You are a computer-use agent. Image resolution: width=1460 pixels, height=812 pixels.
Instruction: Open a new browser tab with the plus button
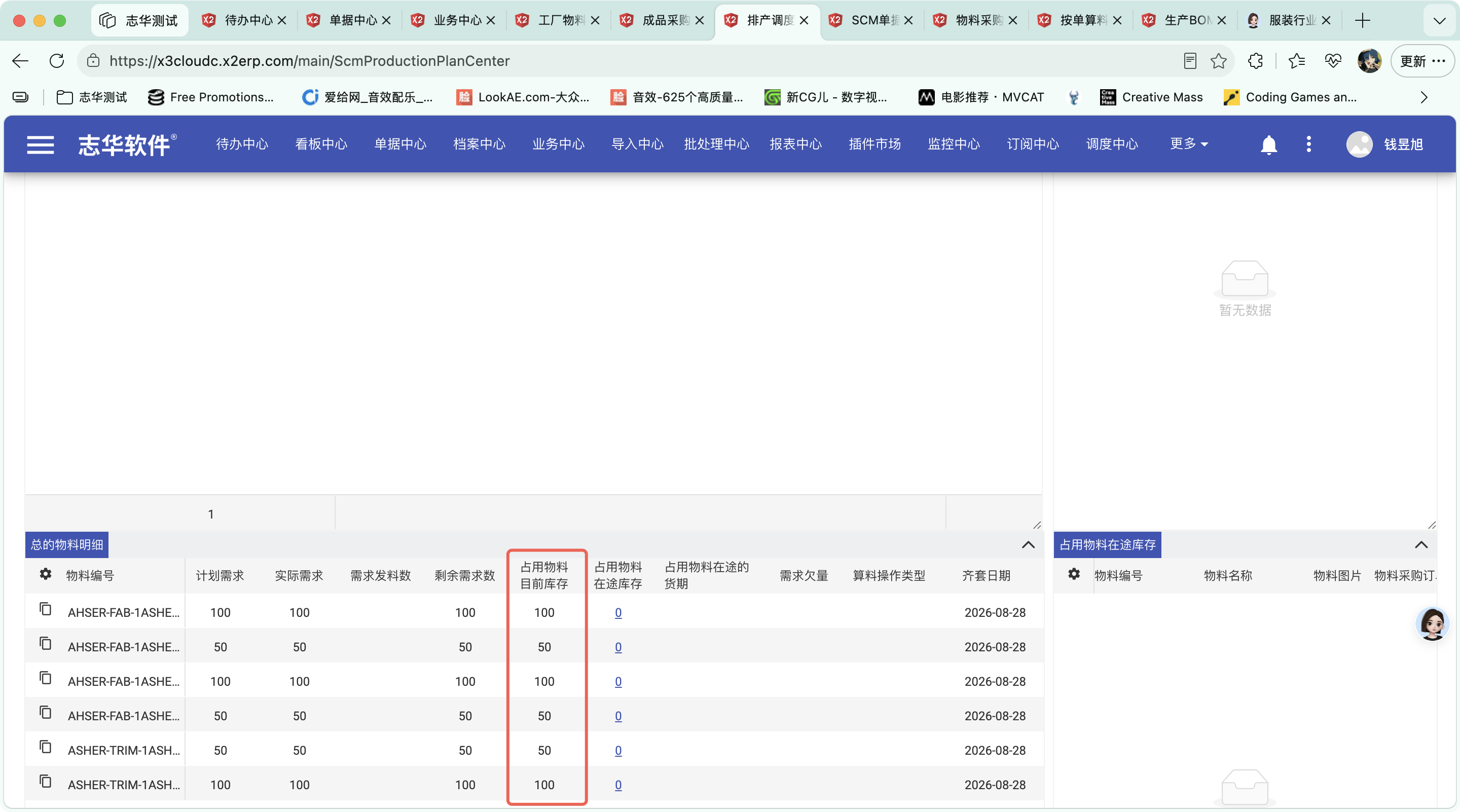point(1363,20)
